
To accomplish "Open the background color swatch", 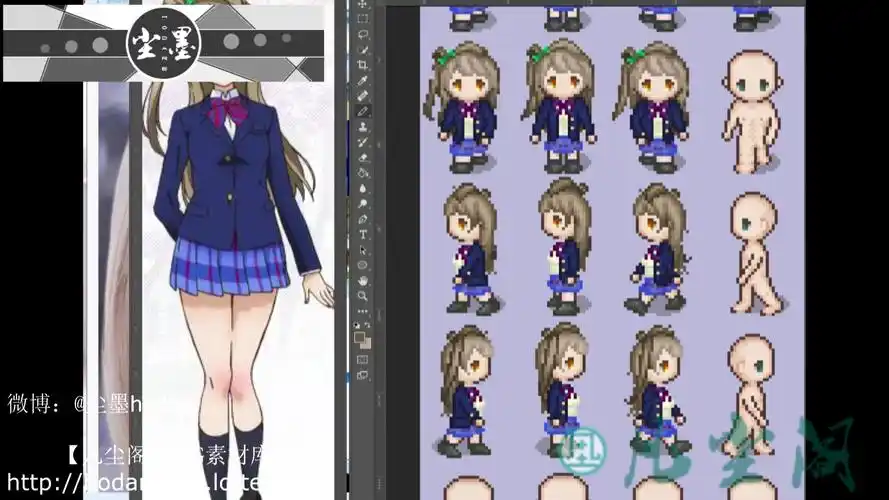I will (366, 344).
